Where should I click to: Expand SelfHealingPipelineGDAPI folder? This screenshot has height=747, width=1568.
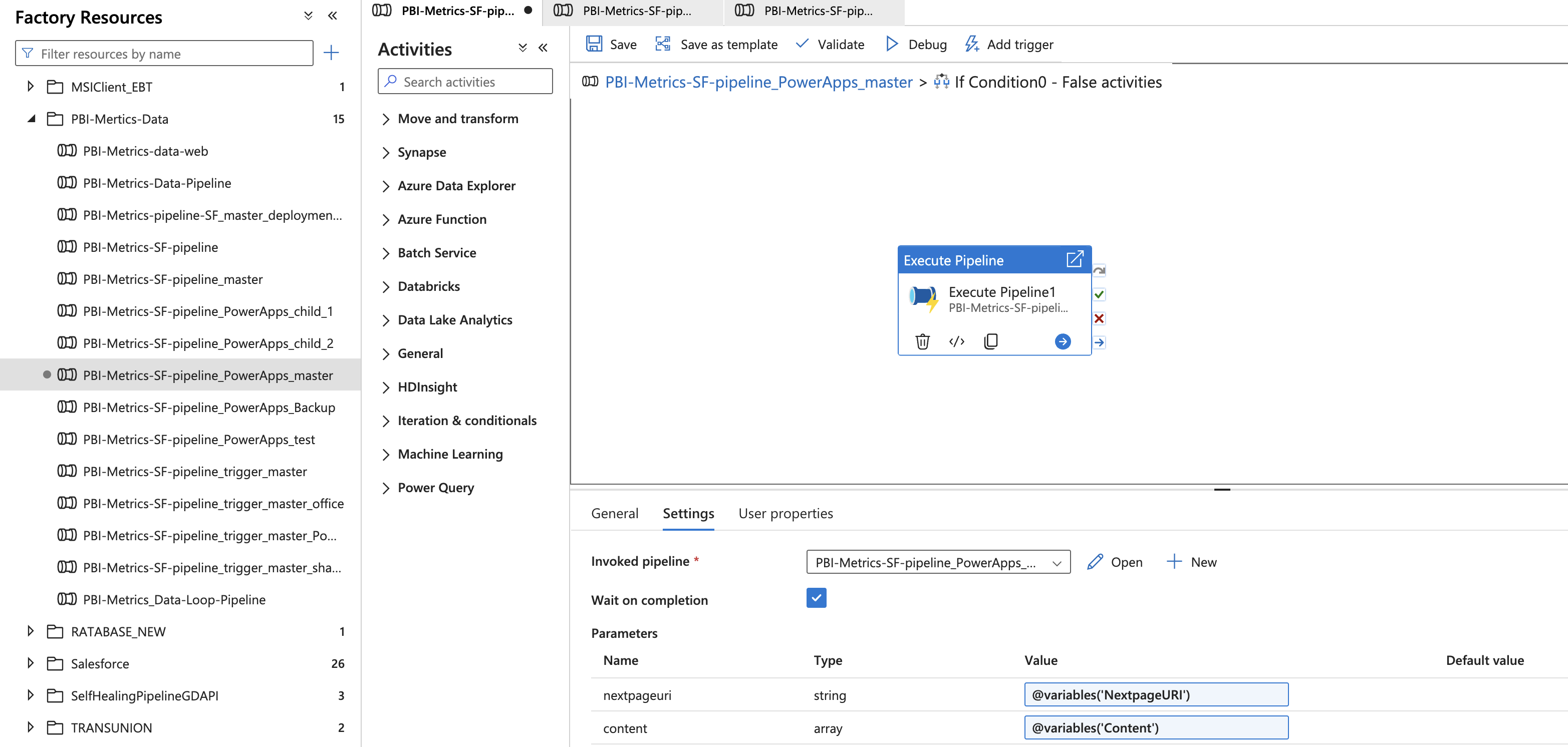(30, 695)
